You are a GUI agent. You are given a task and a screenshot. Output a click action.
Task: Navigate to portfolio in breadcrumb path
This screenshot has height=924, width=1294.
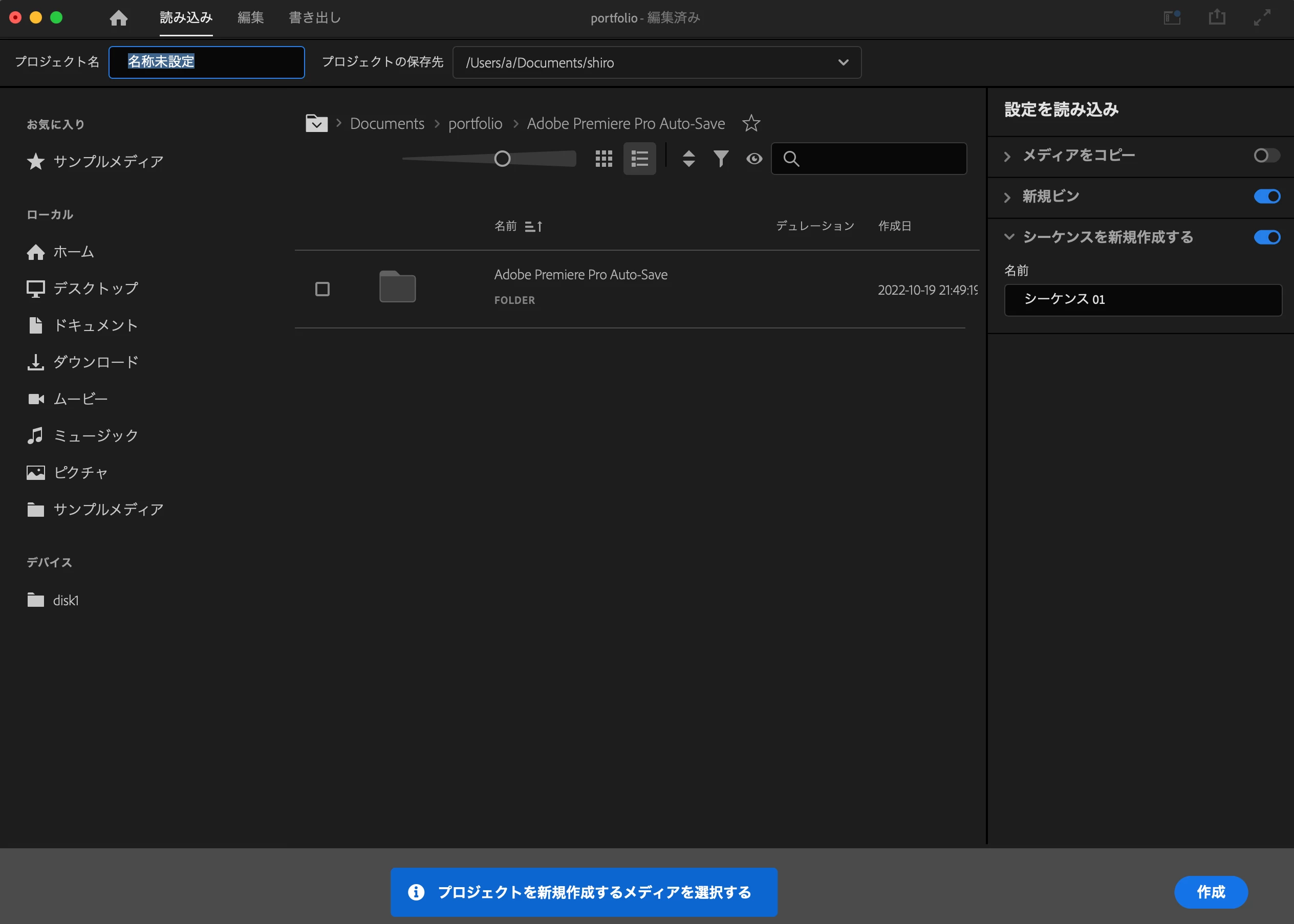tap(475, 123)
